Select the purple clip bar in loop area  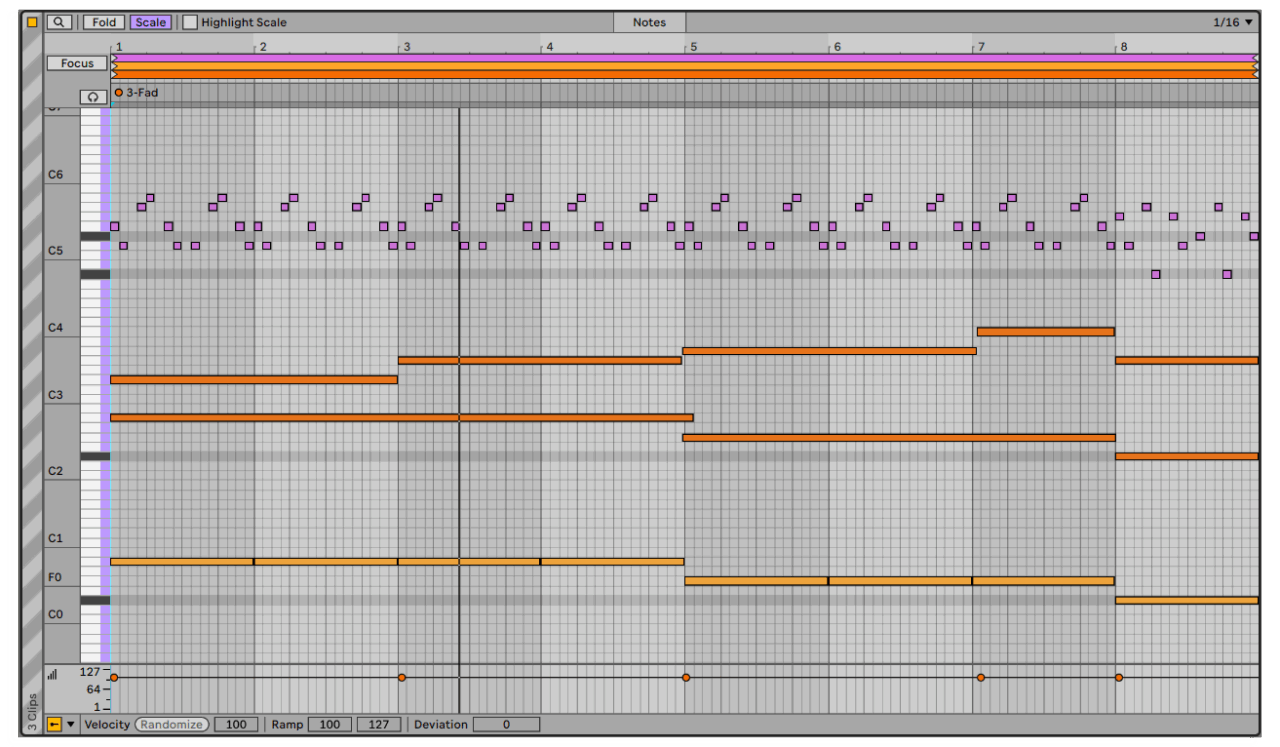685,58
